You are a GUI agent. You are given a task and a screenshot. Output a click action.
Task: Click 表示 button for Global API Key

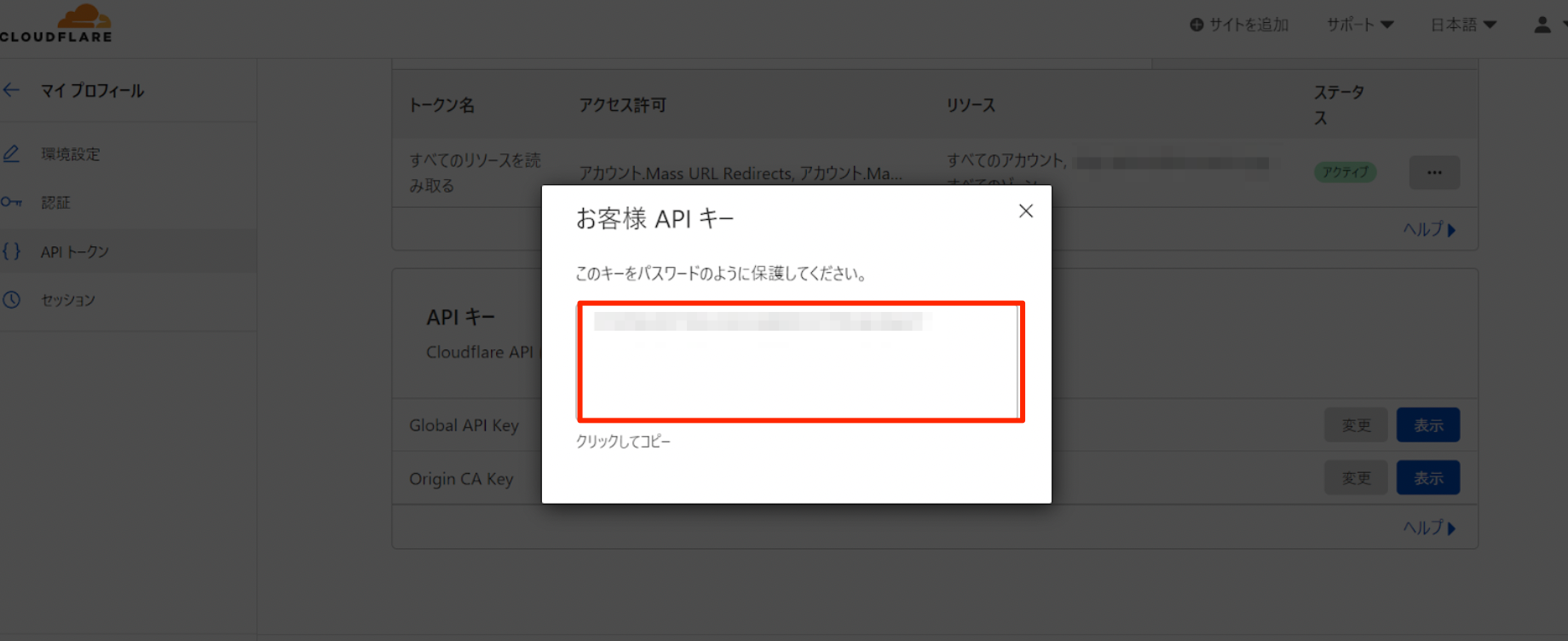(x=1427, y=425)
